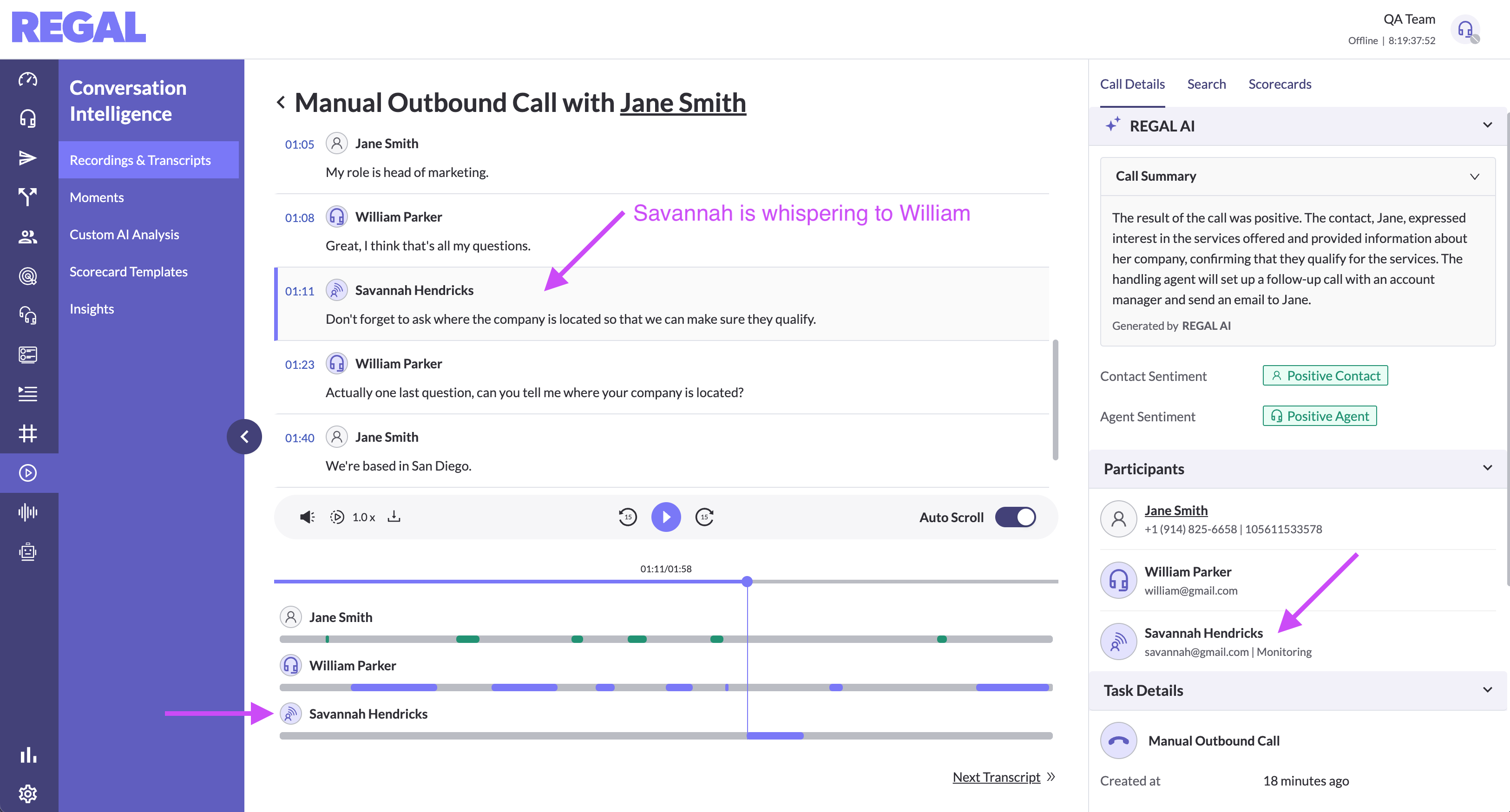Click Savannah Hendricks monitoring icon in Participants
The width and height of the screenshot is (1510, 812).
coord(1118,642)
